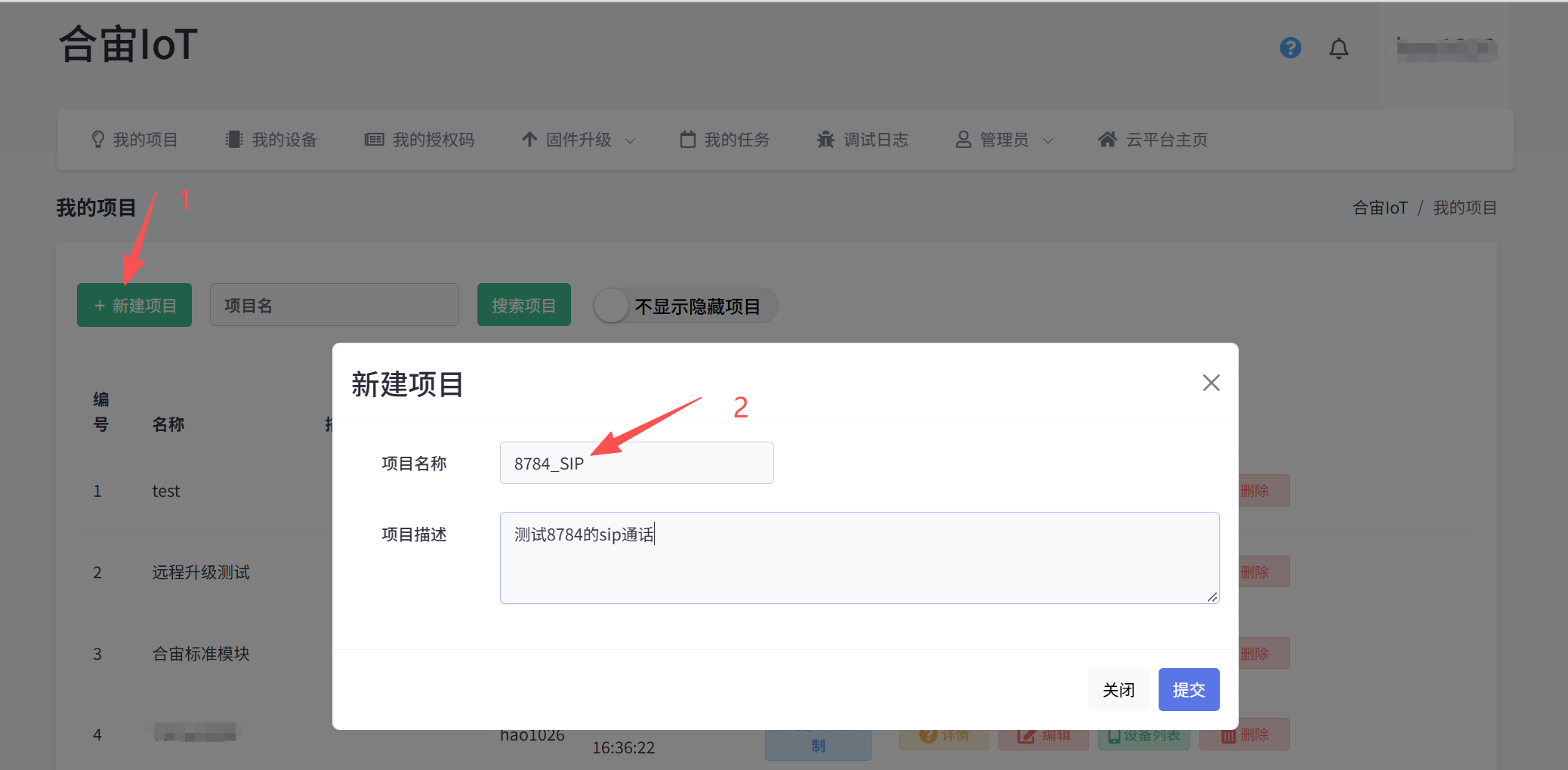Submit the form with 提交 button
1568x770 pixels.
click(x=1189, y=689)
